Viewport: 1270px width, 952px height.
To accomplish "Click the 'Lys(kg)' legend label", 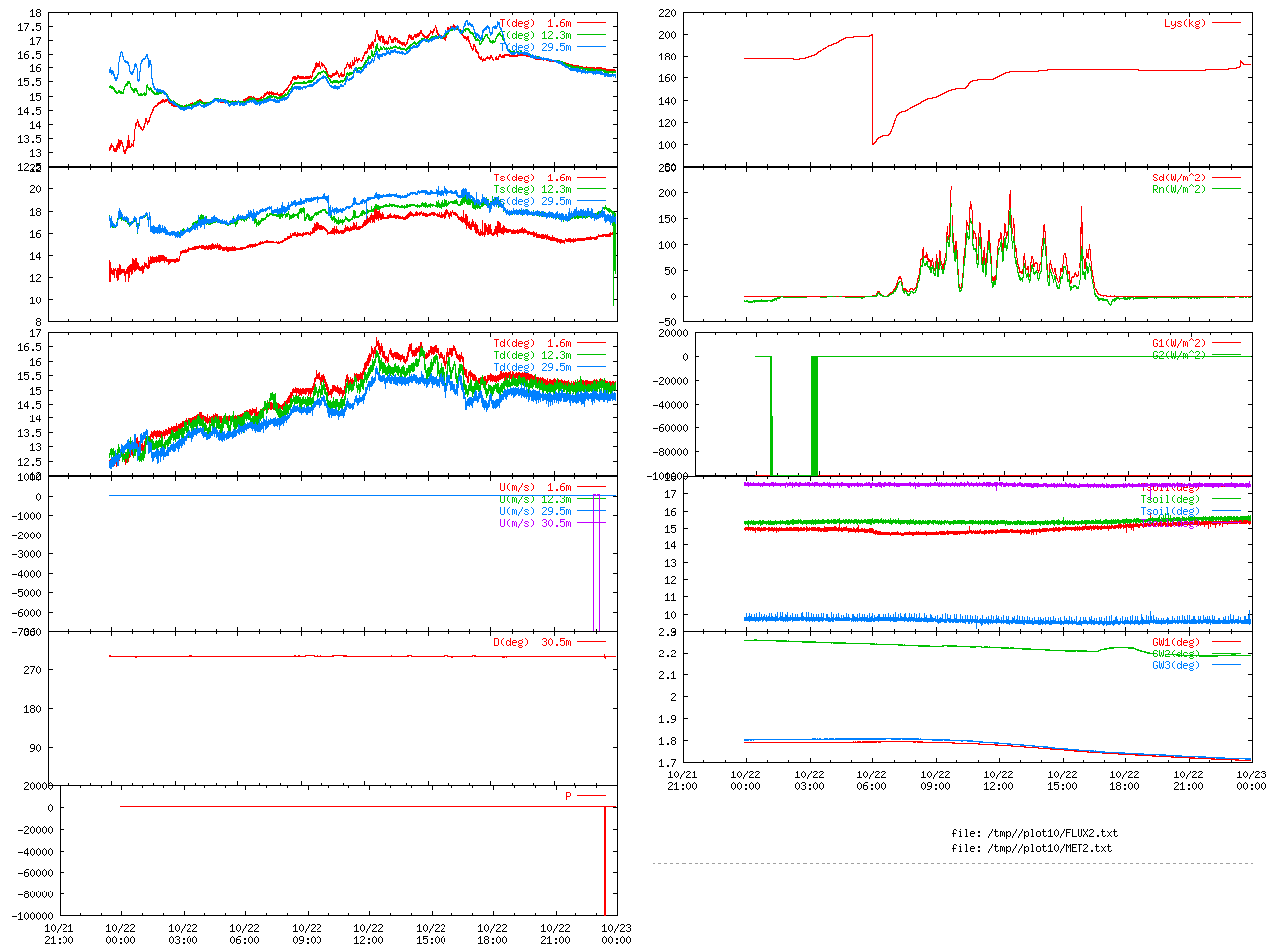I will pyautogui.click(x=1185, y=23).
